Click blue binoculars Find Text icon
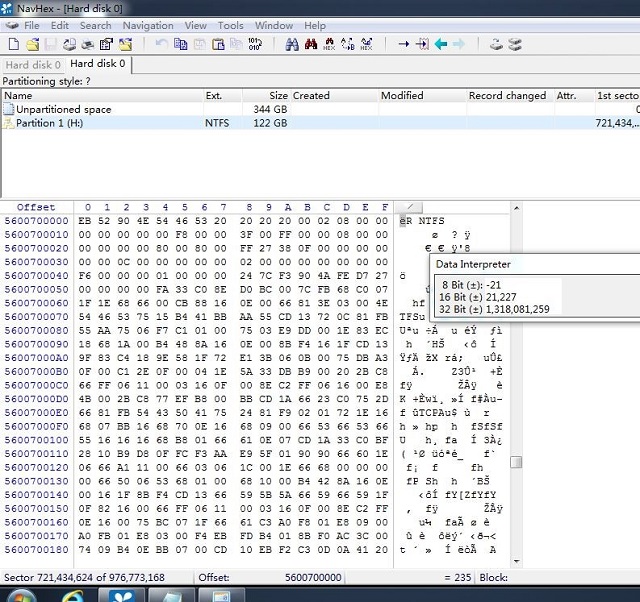Screen dimensions: 640x602 [x=292, y=44]
